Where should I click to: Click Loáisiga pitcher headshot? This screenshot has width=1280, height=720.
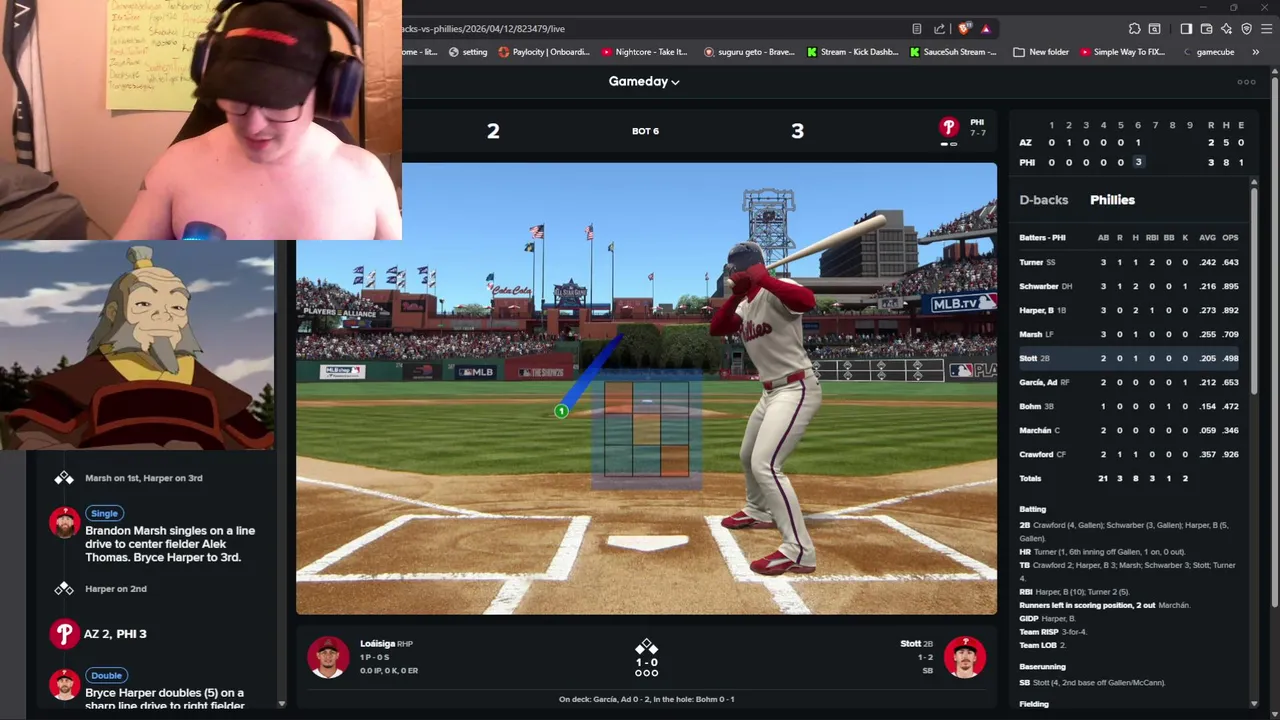click(328, 657)
